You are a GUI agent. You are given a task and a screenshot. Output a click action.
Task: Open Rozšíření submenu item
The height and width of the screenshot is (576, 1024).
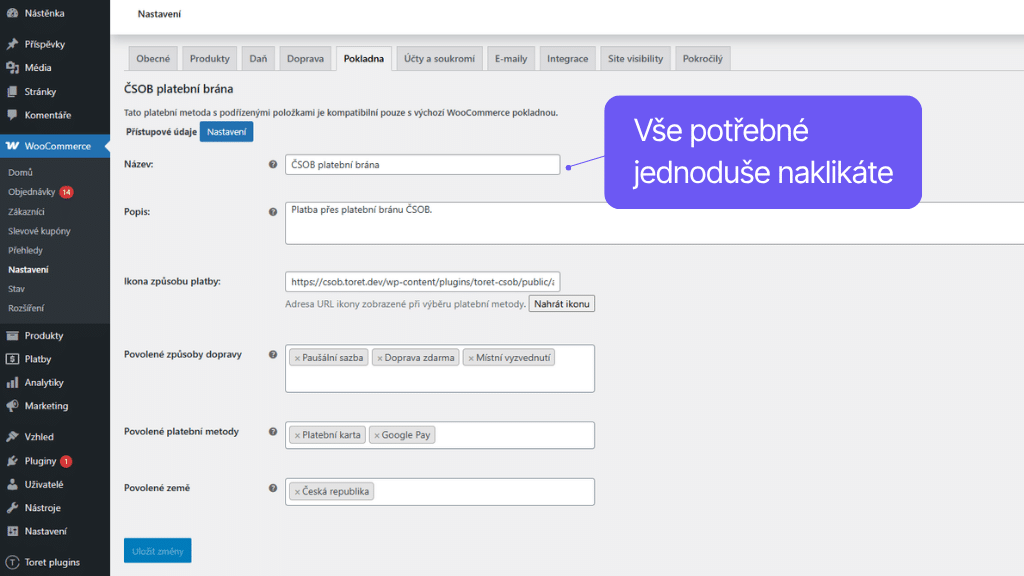click(x=26, y=308)
